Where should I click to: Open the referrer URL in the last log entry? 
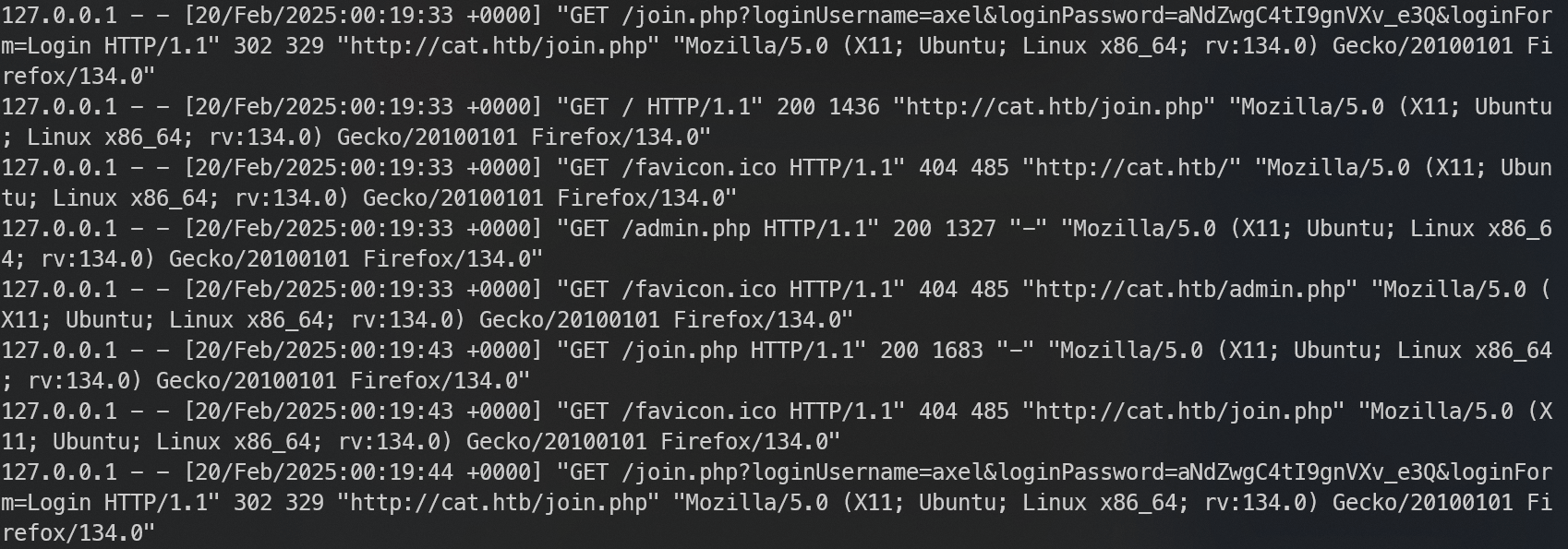[x=499, y=503]
